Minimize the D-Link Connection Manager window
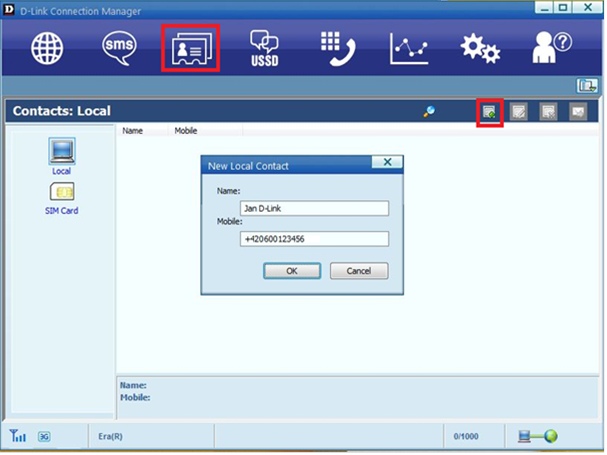 point(544,8)
